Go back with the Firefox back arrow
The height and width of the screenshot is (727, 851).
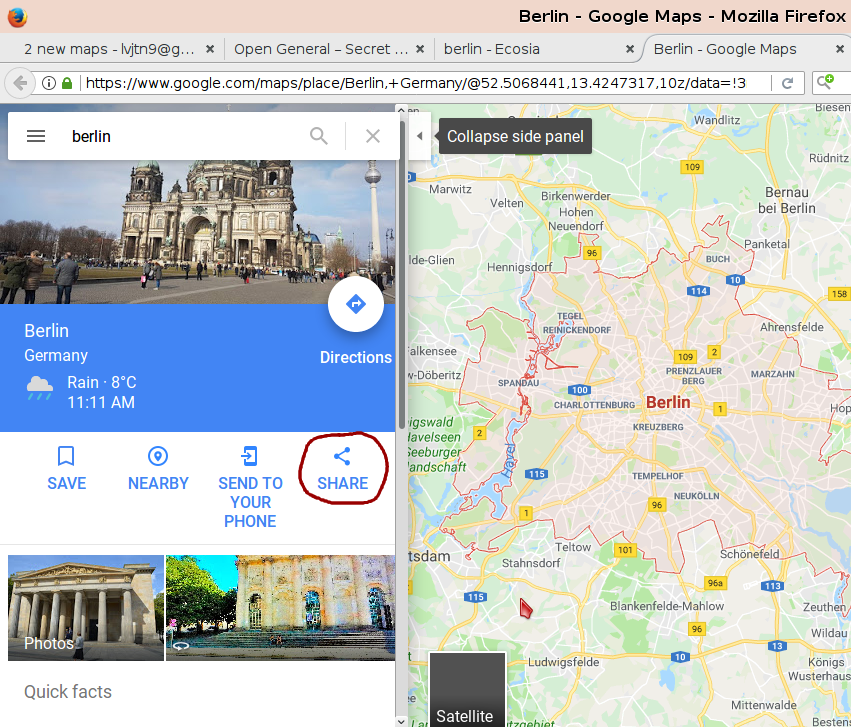coord(20,83)
